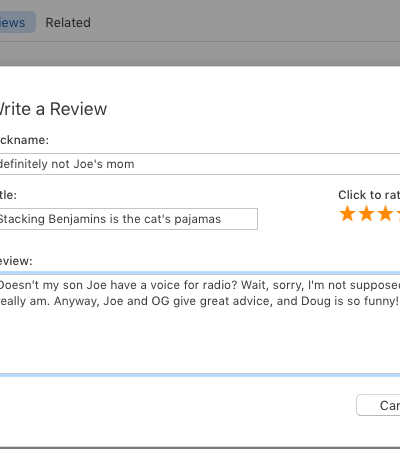The width and height of the screenshot is (400, 449).
Task: Click the Review label above the text box
Action: [x=16, y=261]
